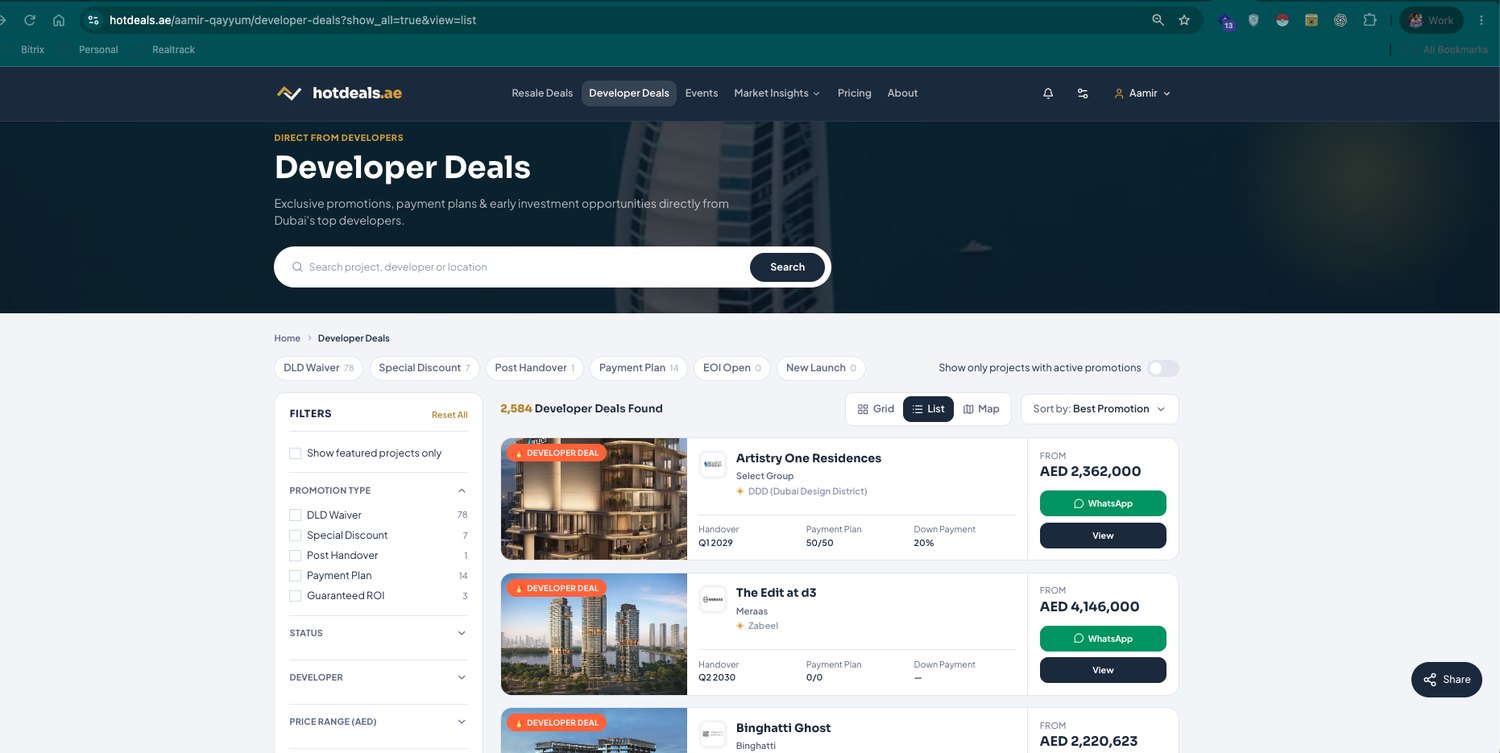Go to Resale Deals in navigation
This screenshot has width=1500, height=753.
pos(542,93)
